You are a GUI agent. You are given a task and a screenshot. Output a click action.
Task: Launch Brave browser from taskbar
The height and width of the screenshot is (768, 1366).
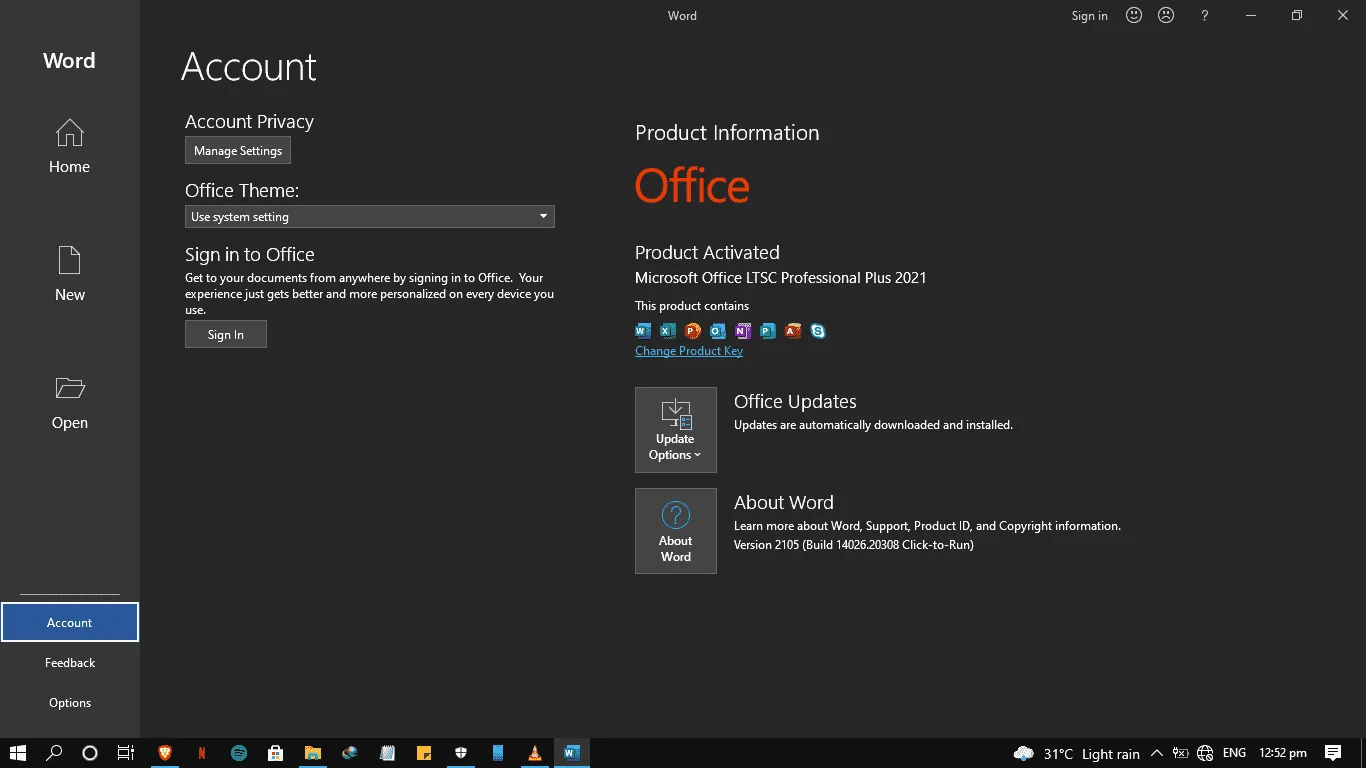pos(165,753)
